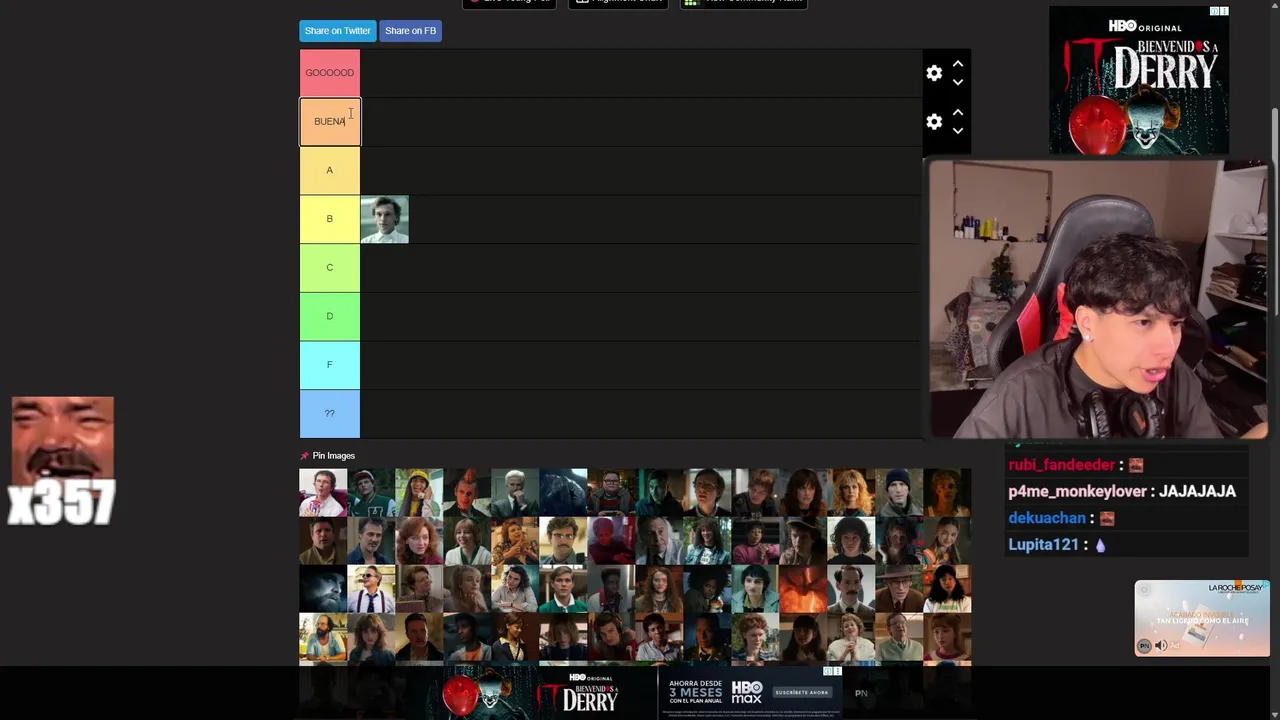
Task: Mute the La Roche Posay video ad
Action: pyautogui.click(x=1161, y=646)
